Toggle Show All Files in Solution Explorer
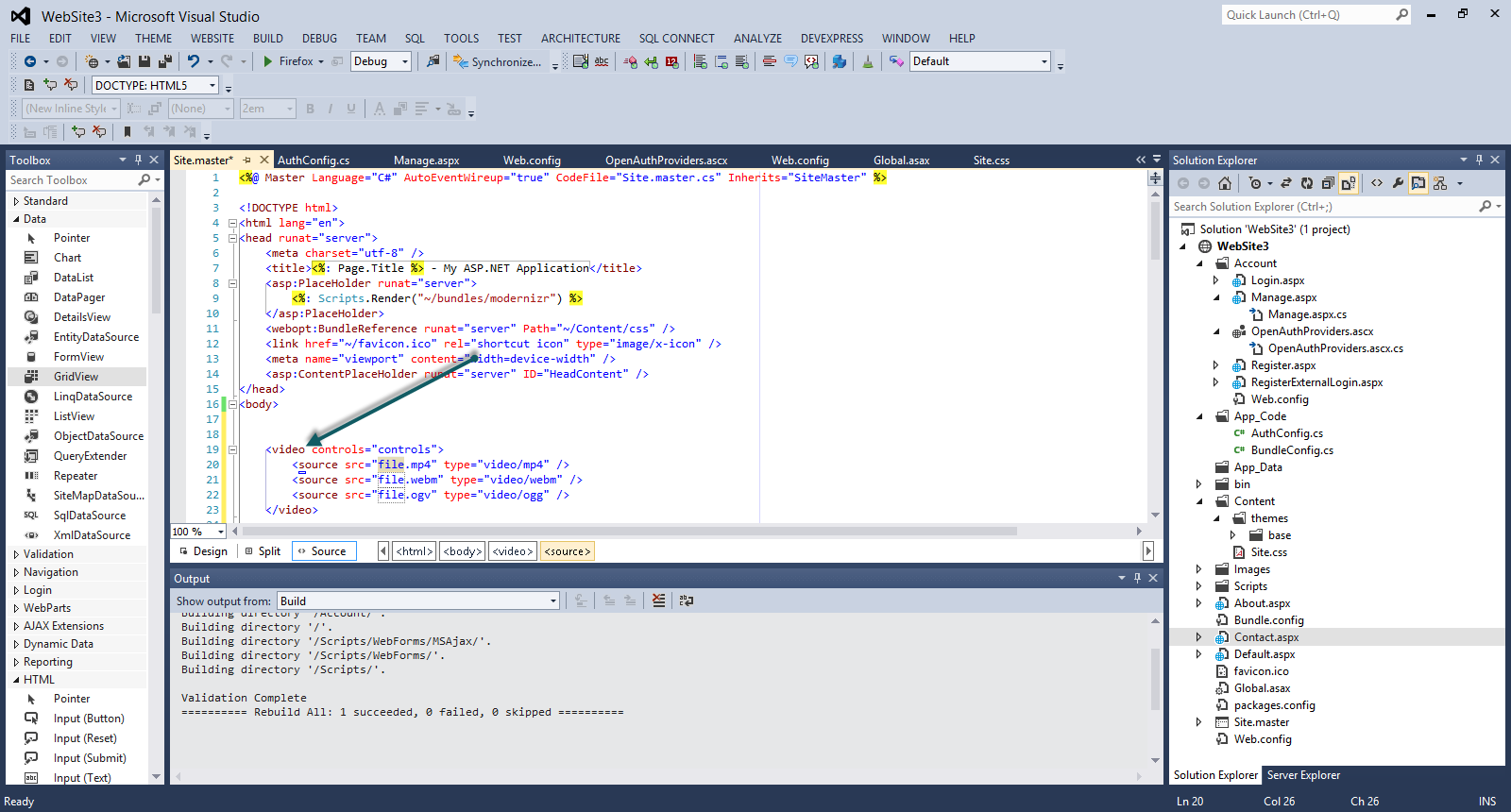The height and width of the screenshot is (812, 1511). 1349,183
